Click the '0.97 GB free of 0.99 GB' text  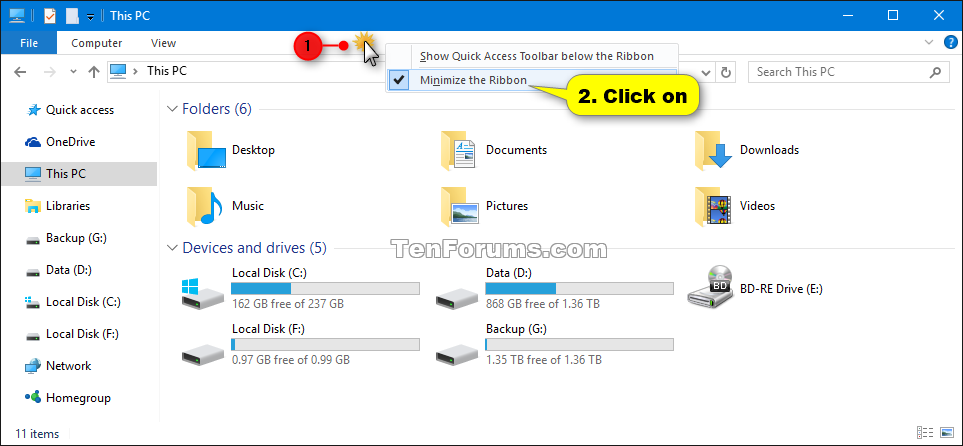[x=291, y=360]
